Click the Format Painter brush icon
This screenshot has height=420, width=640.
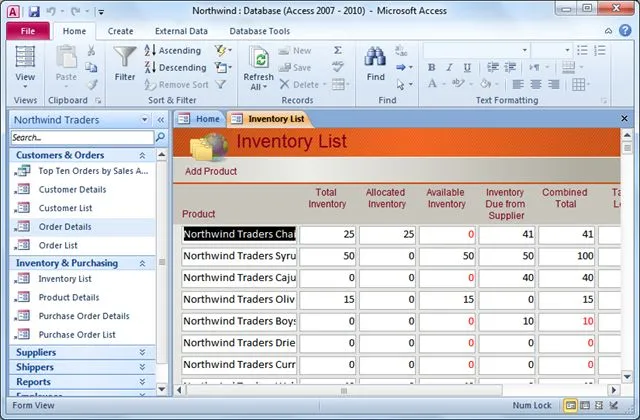click(x=92, y=84)
